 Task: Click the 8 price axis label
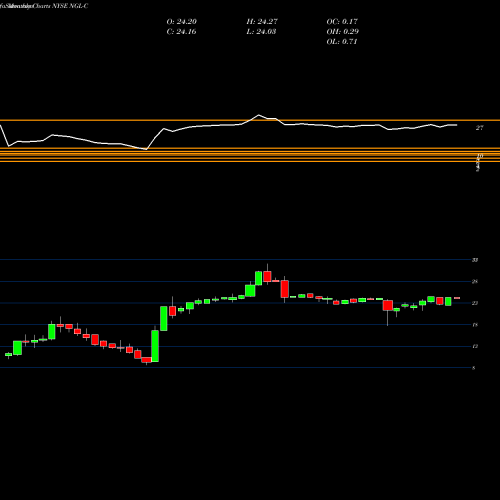coord(473,368)
